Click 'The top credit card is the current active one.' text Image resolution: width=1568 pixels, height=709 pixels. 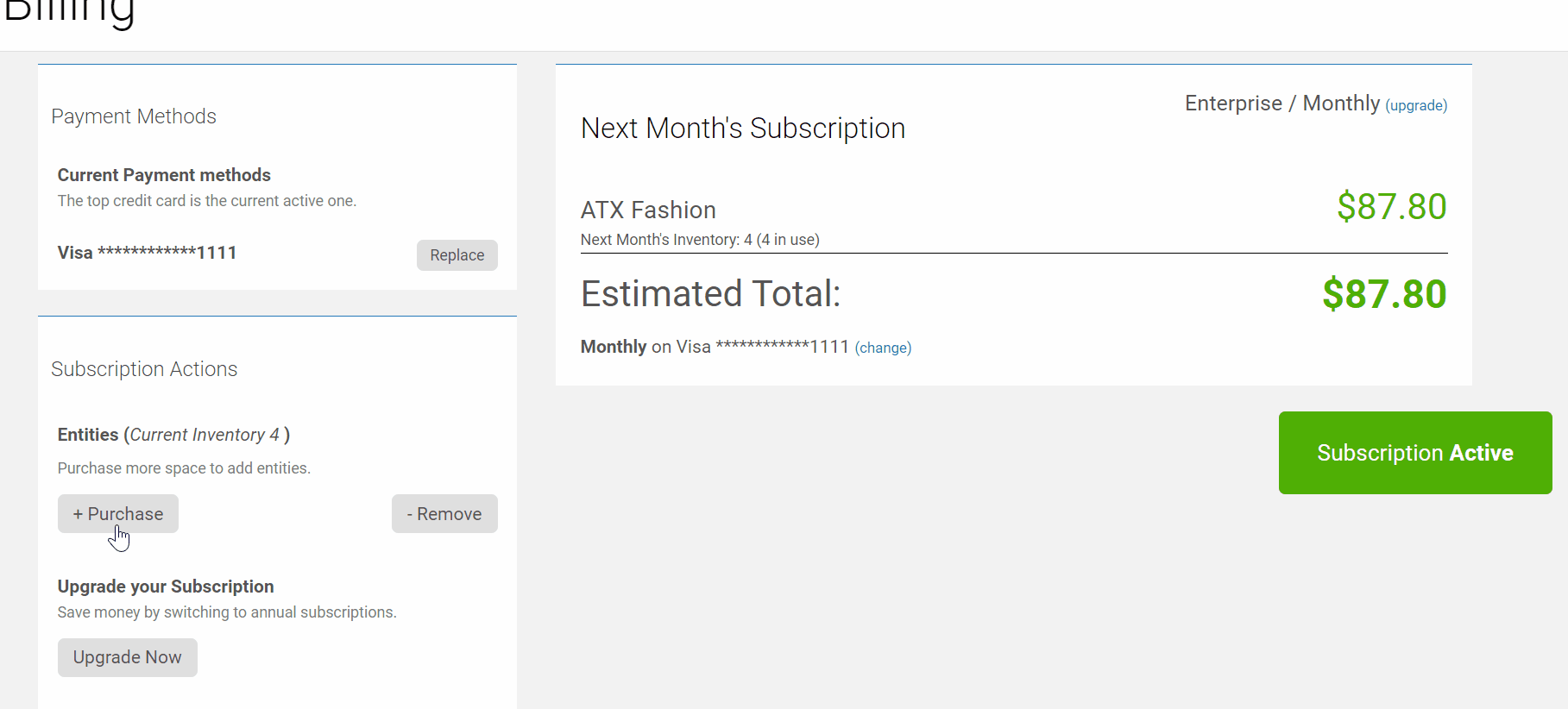207,201
